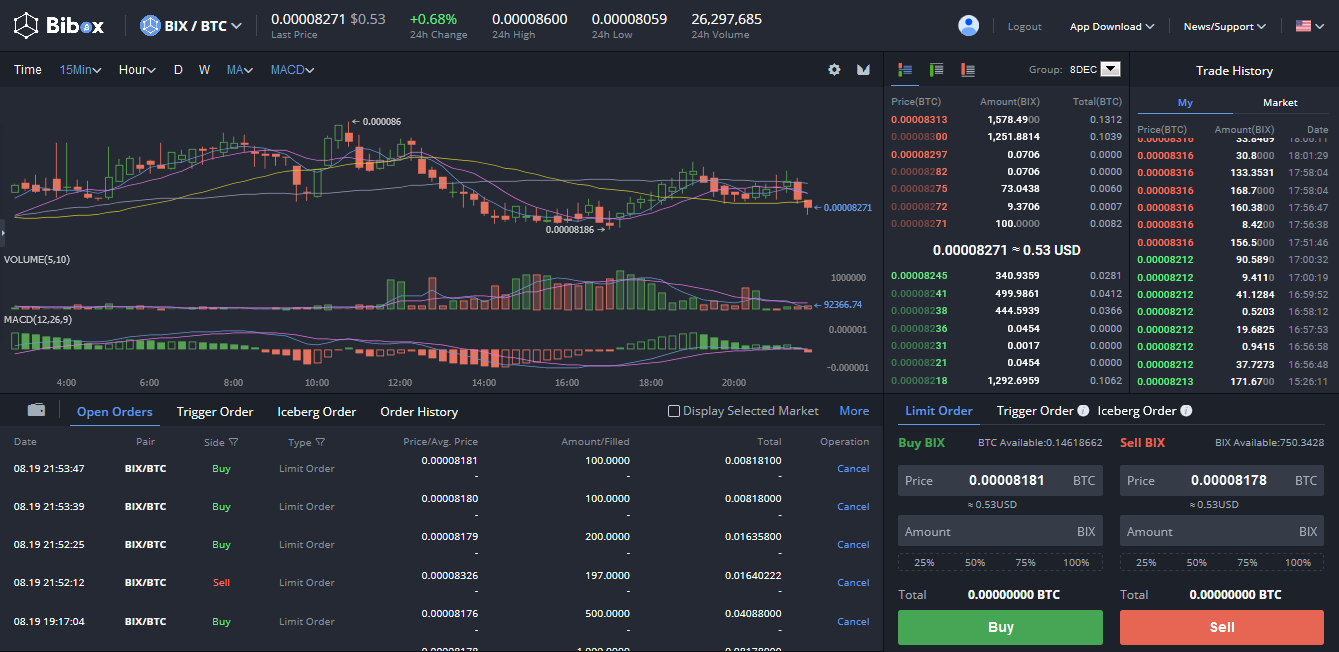Open MA indicator dropdown

click(x=240, y=70)
